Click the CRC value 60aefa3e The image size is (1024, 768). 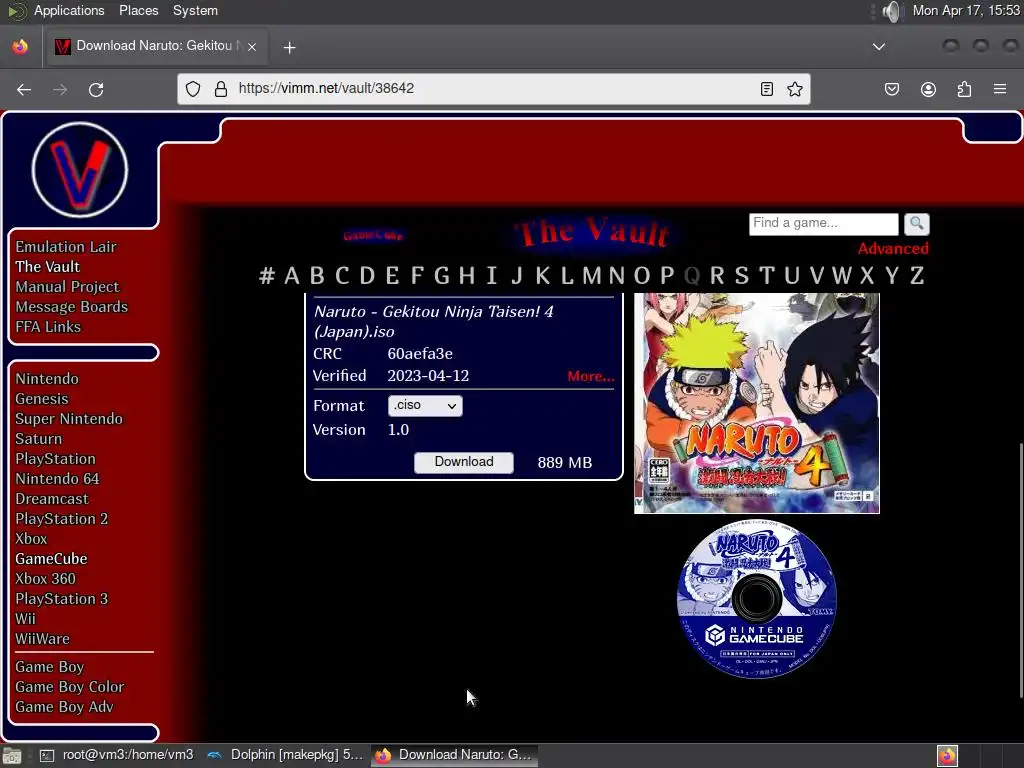[420, 354]
